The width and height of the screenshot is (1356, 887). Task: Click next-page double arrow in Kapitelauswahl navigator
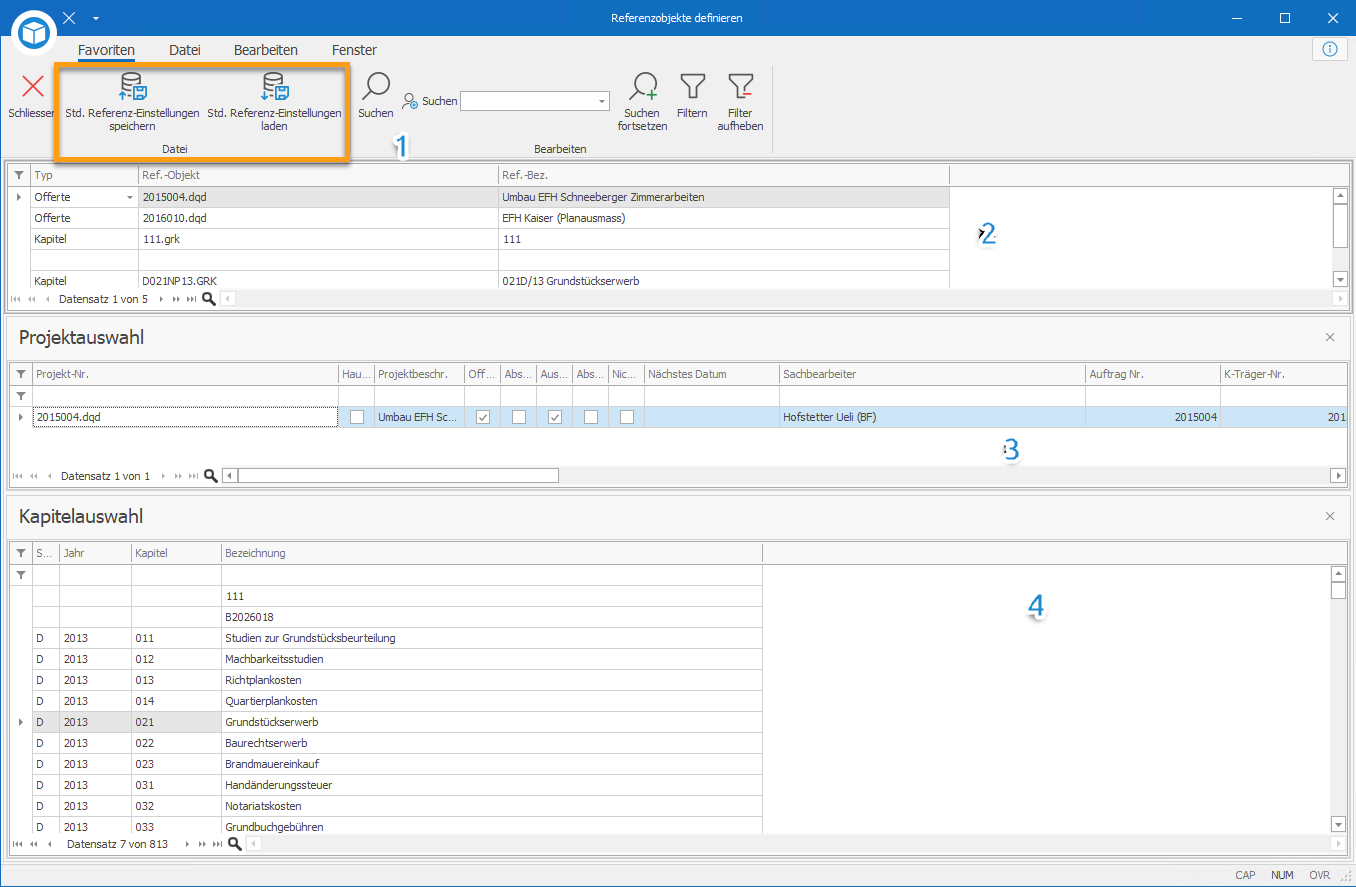click(x=204, y=845)
